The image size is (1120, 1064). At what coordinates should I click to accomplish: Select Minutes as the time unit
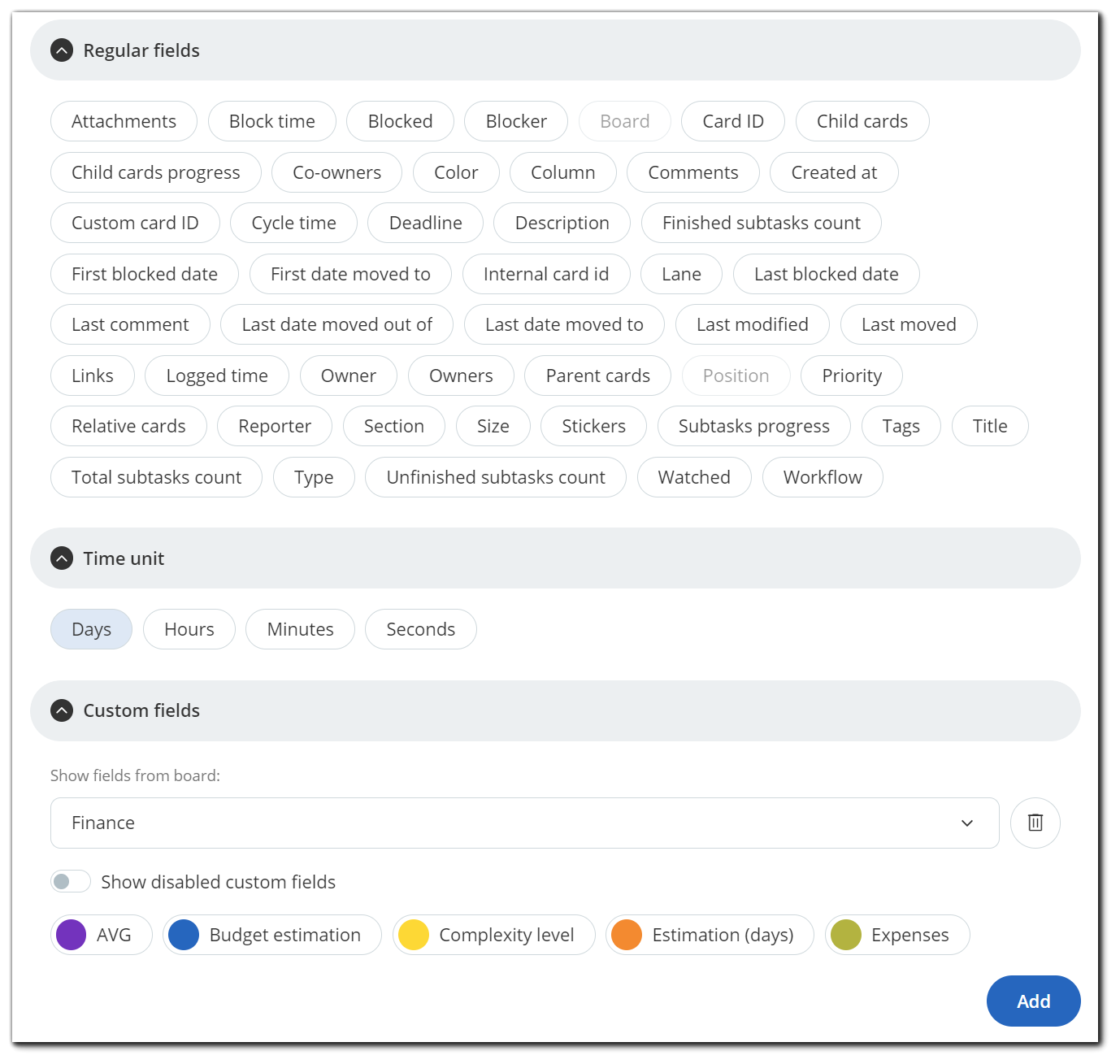[300, 629]
